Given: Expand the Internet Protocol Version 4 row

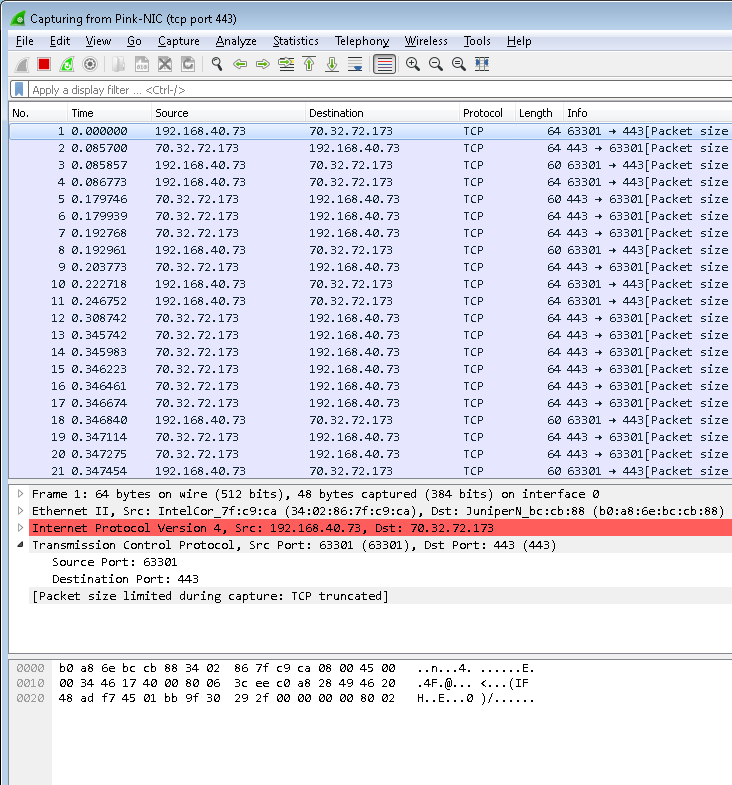Looking at the screenshot, I should pos(21,528).
